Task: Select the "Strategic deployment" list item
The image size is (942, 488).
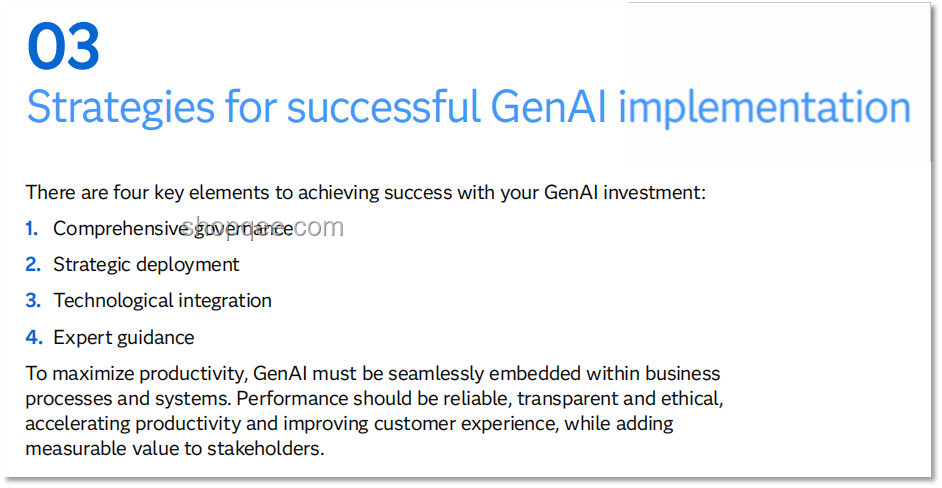Action: tap(146, 264)
